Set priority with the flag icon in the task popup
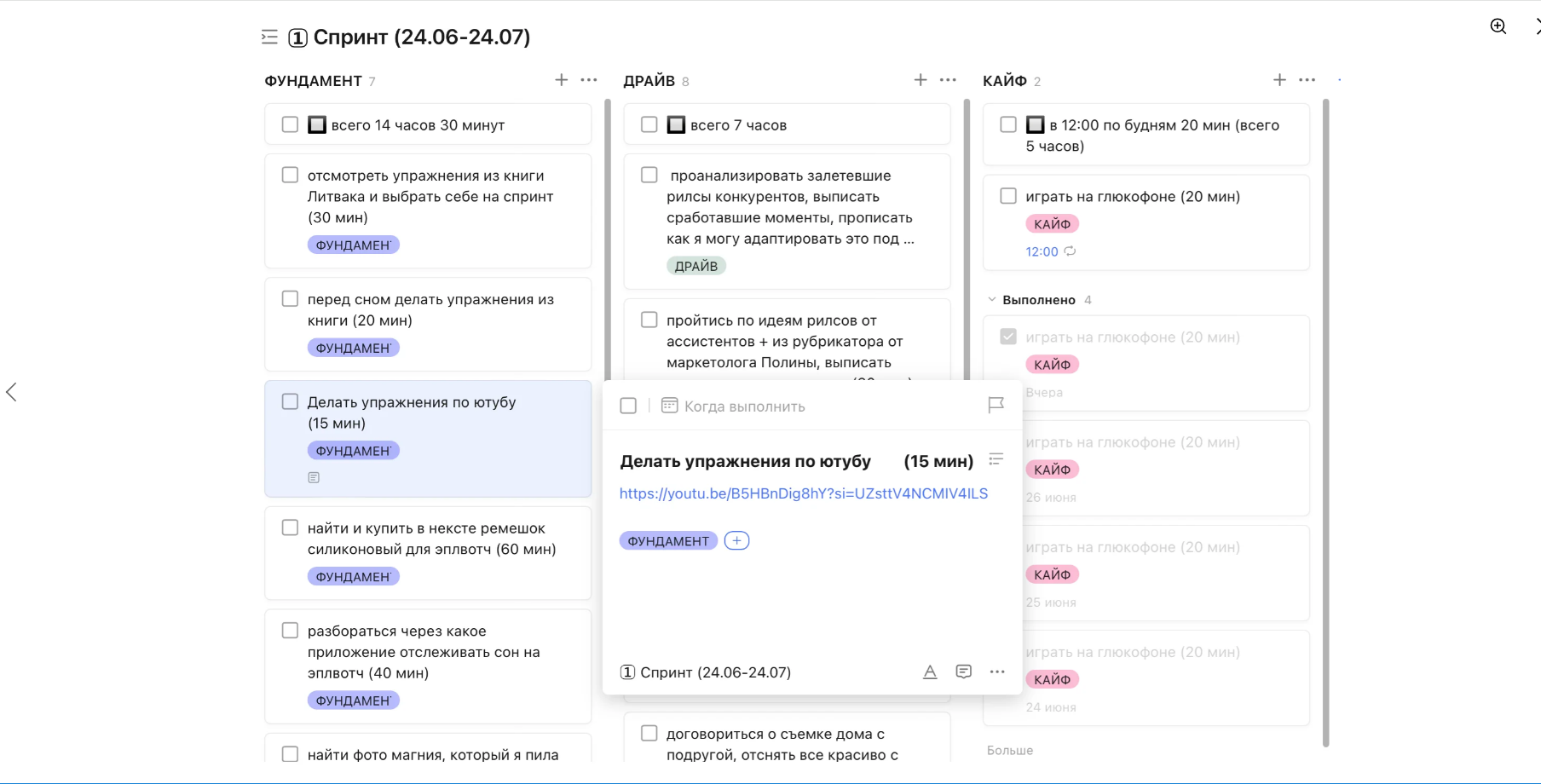 [996, 406]
